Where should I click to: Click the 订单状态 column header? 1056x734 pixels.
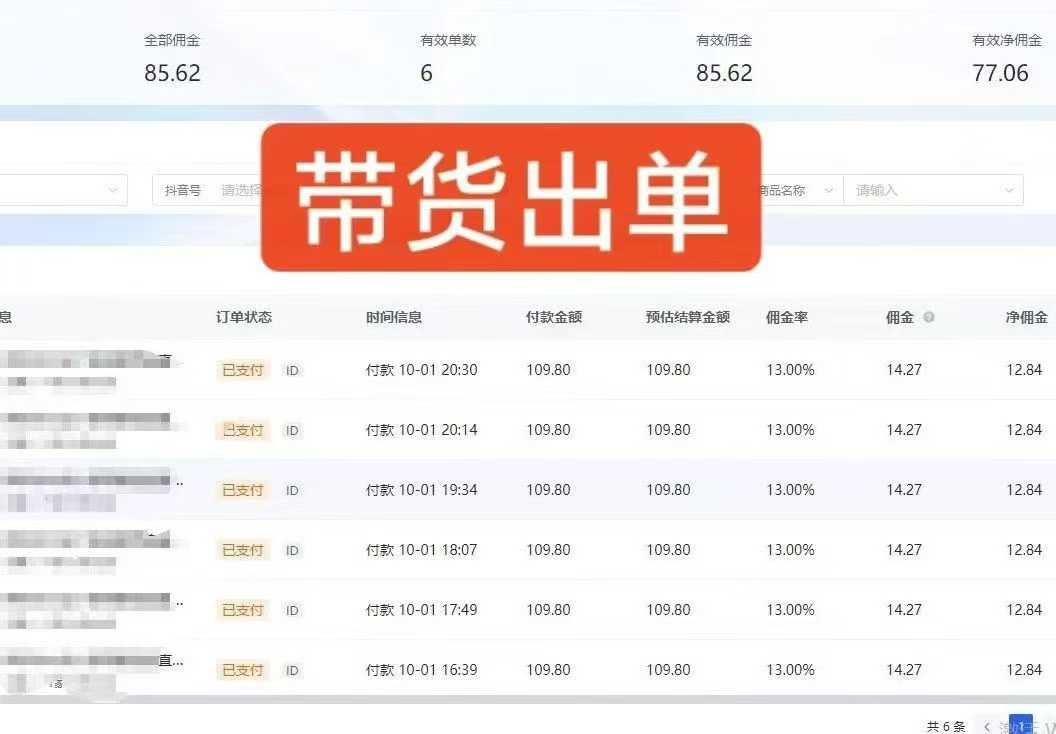[x=244, y=317]
